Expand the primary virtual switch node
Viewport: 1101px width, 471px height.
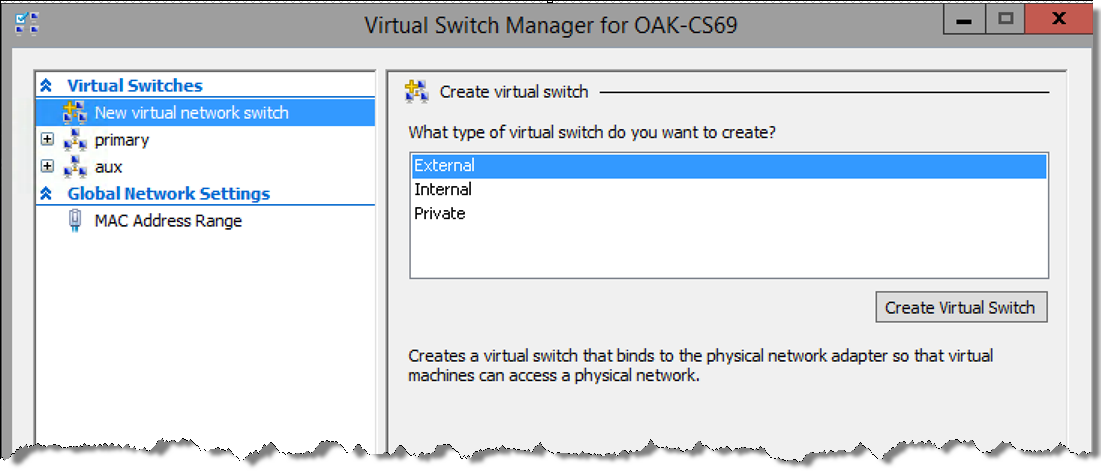[x=47, y=140]
